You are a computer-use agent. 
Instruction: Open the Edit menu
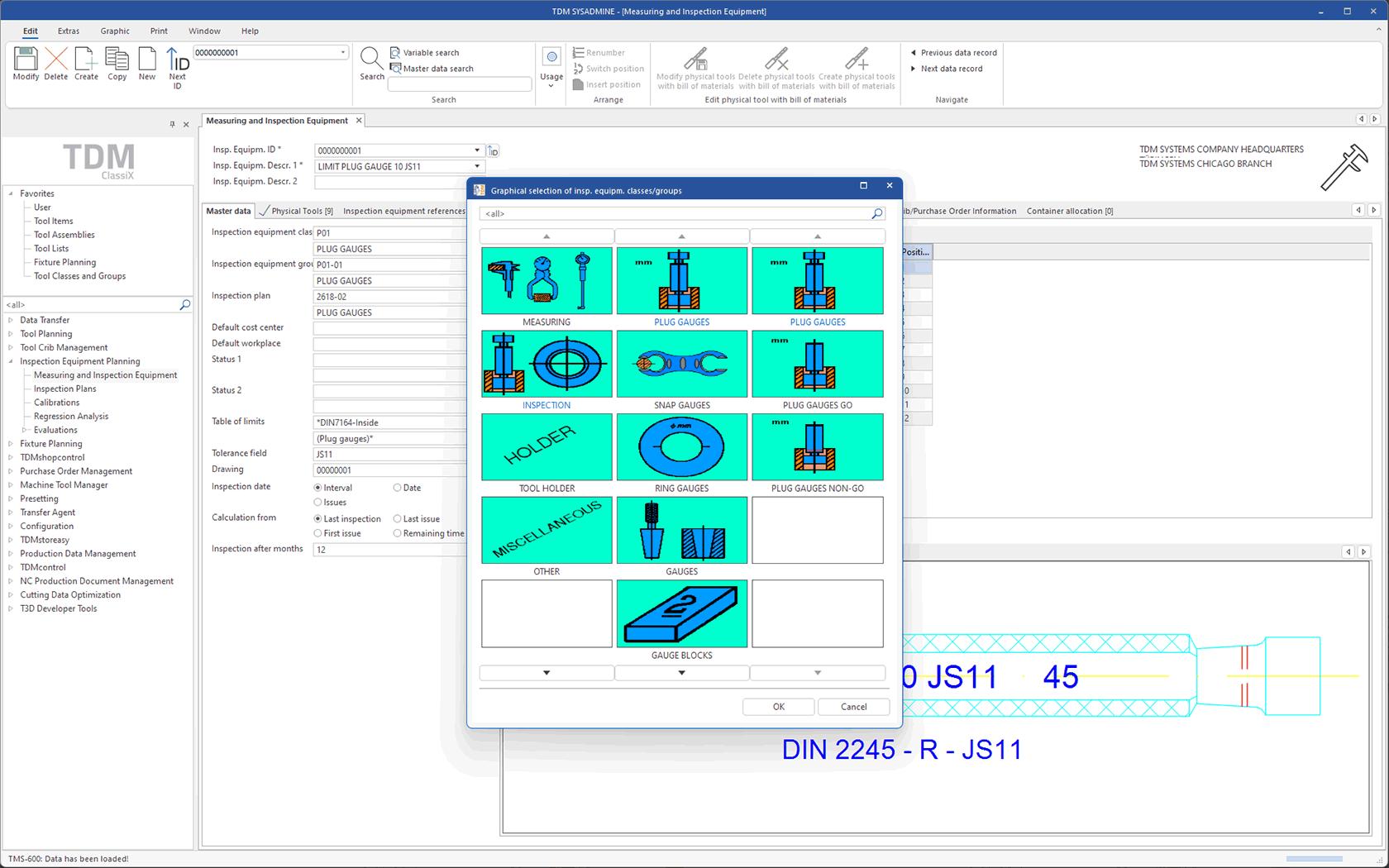(31, 31)
